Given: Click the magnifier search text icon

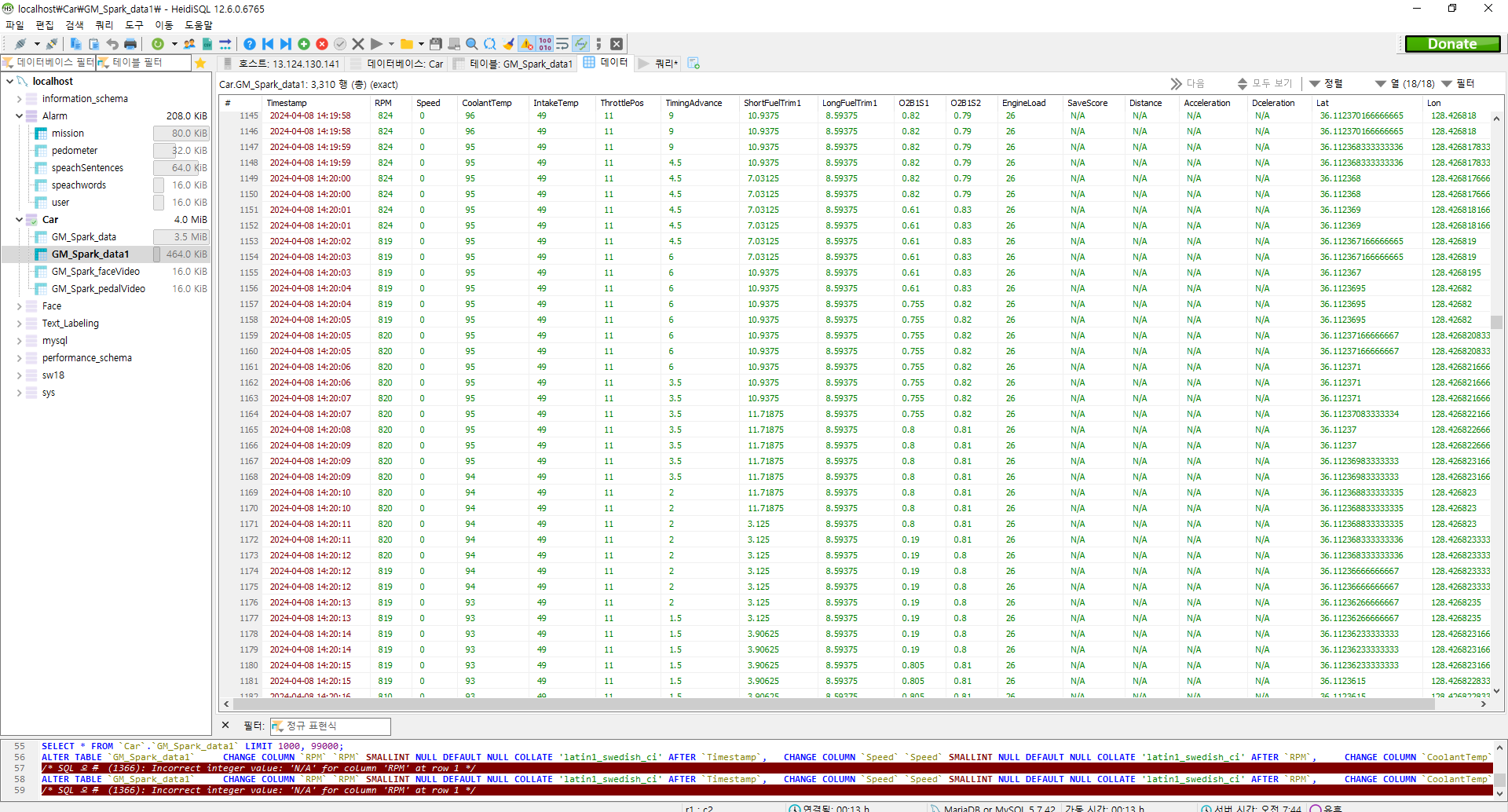Looking at the screenshot, I should point(472,44).
